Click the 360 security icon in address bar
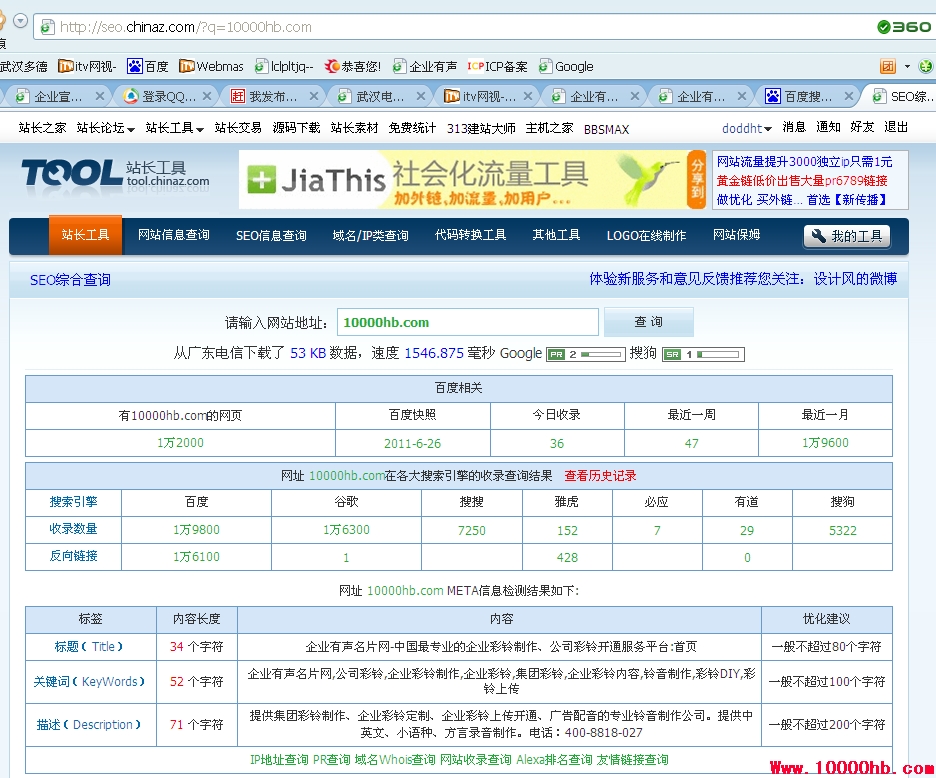936x778 pixels. [x=903, y=27]
